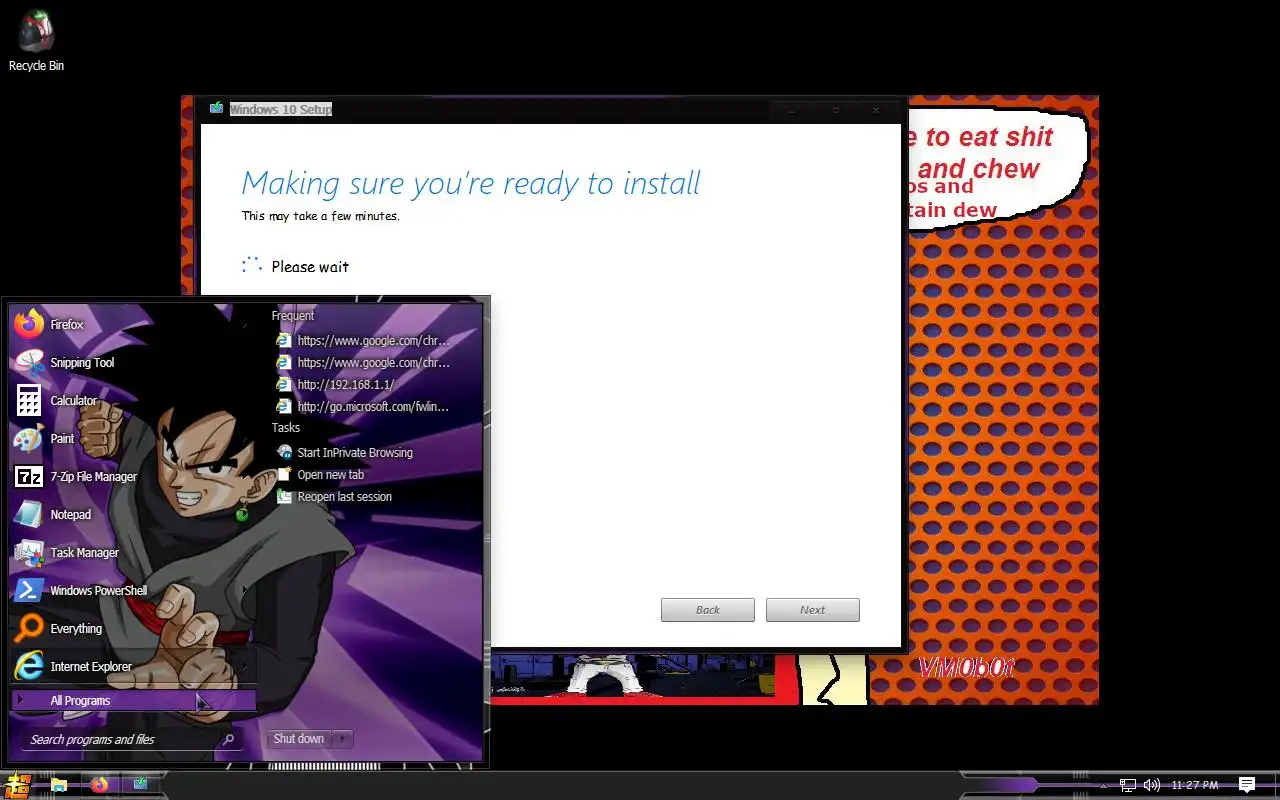Viewport: 1280px width, 800px height.
Task: Click the Shut down button
Action: point(299,739)
